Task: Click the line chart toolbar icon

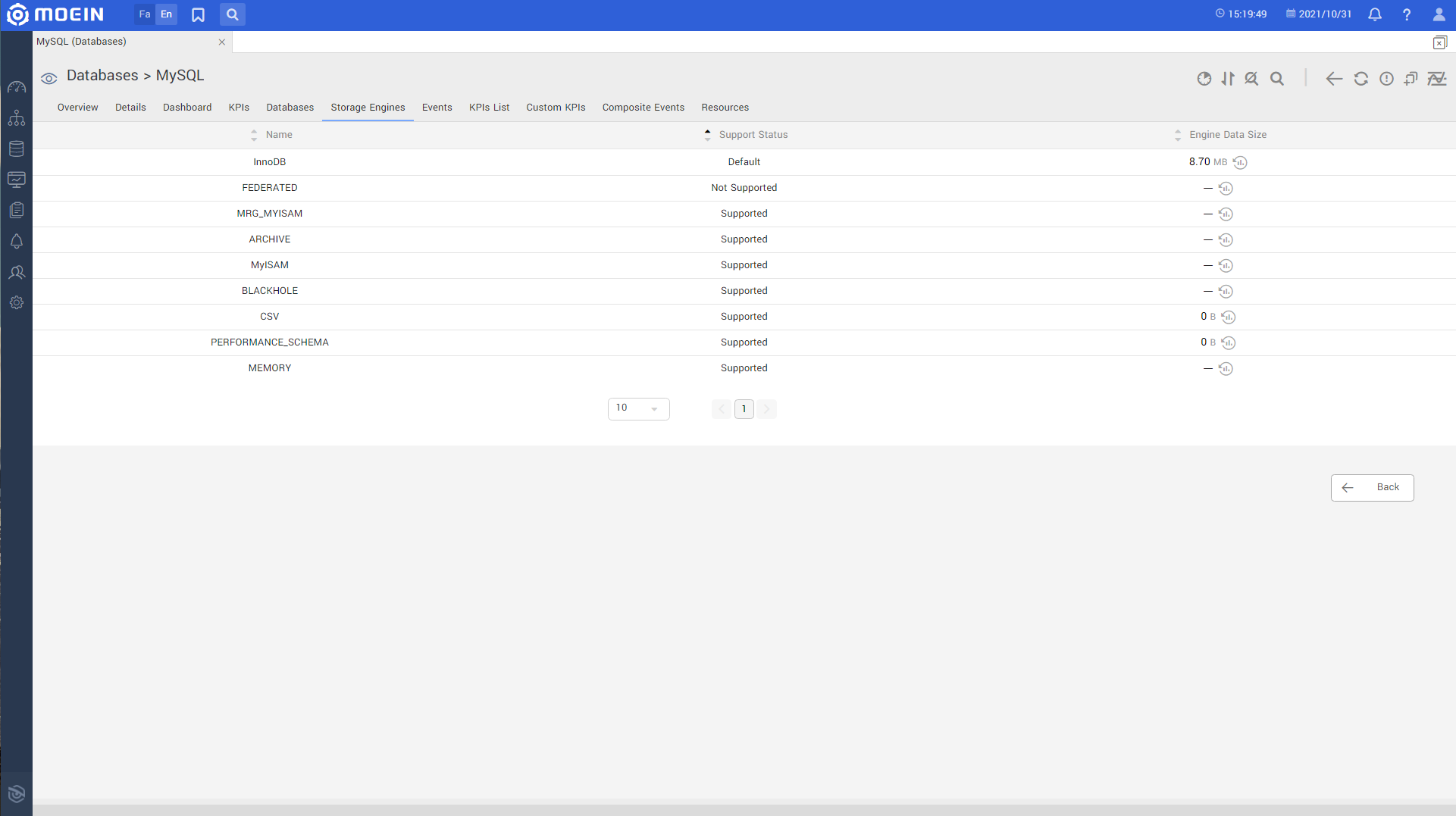Action: [1437, 79]
